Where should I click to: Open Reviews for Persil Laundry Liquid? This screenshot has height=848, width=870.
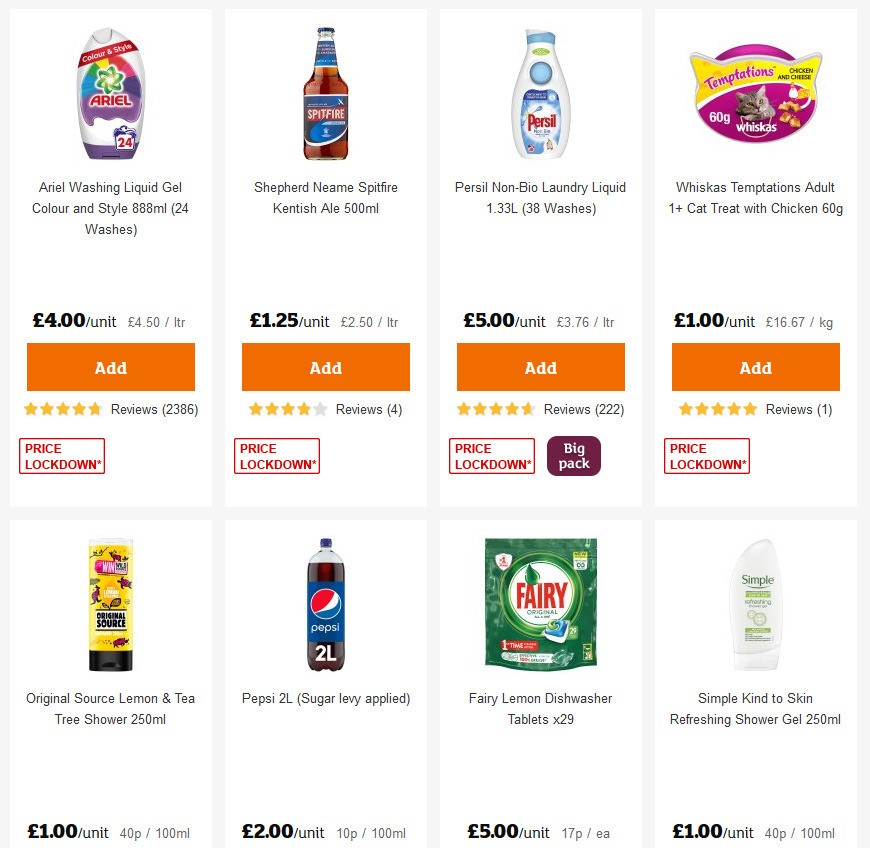tap(583, 409)
